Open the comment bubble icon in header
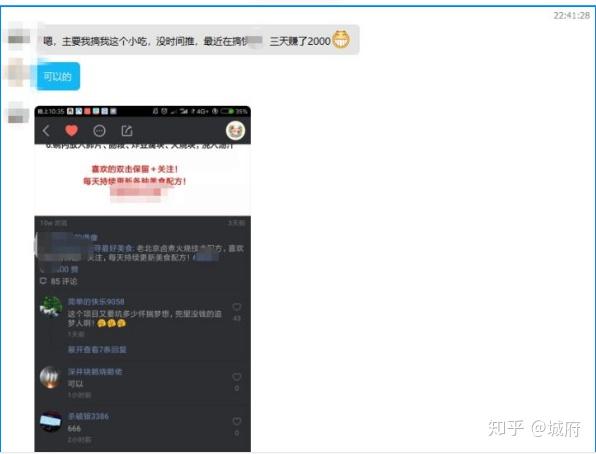 point(99,131)
